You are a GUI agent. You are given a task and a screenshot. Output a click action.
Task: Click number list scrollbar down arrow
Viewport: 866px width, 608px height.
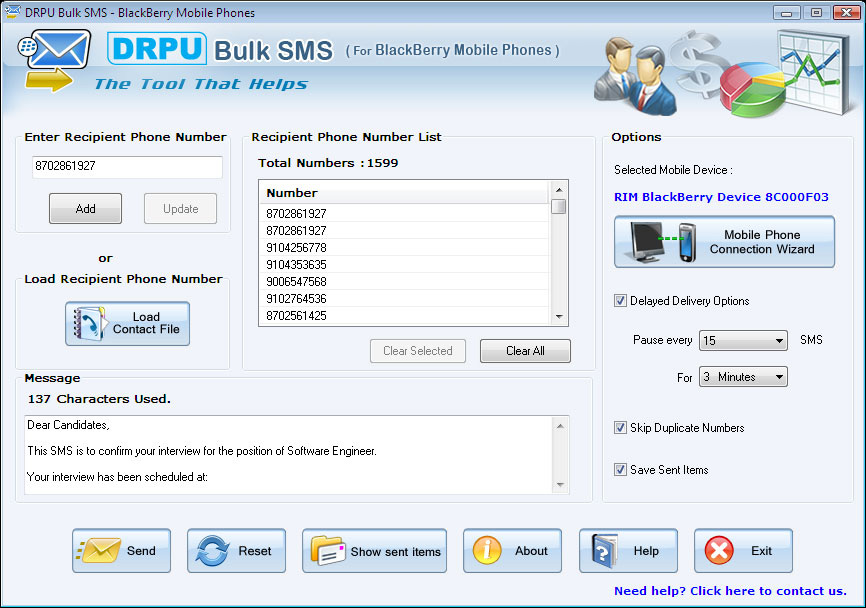coord(559,317)
